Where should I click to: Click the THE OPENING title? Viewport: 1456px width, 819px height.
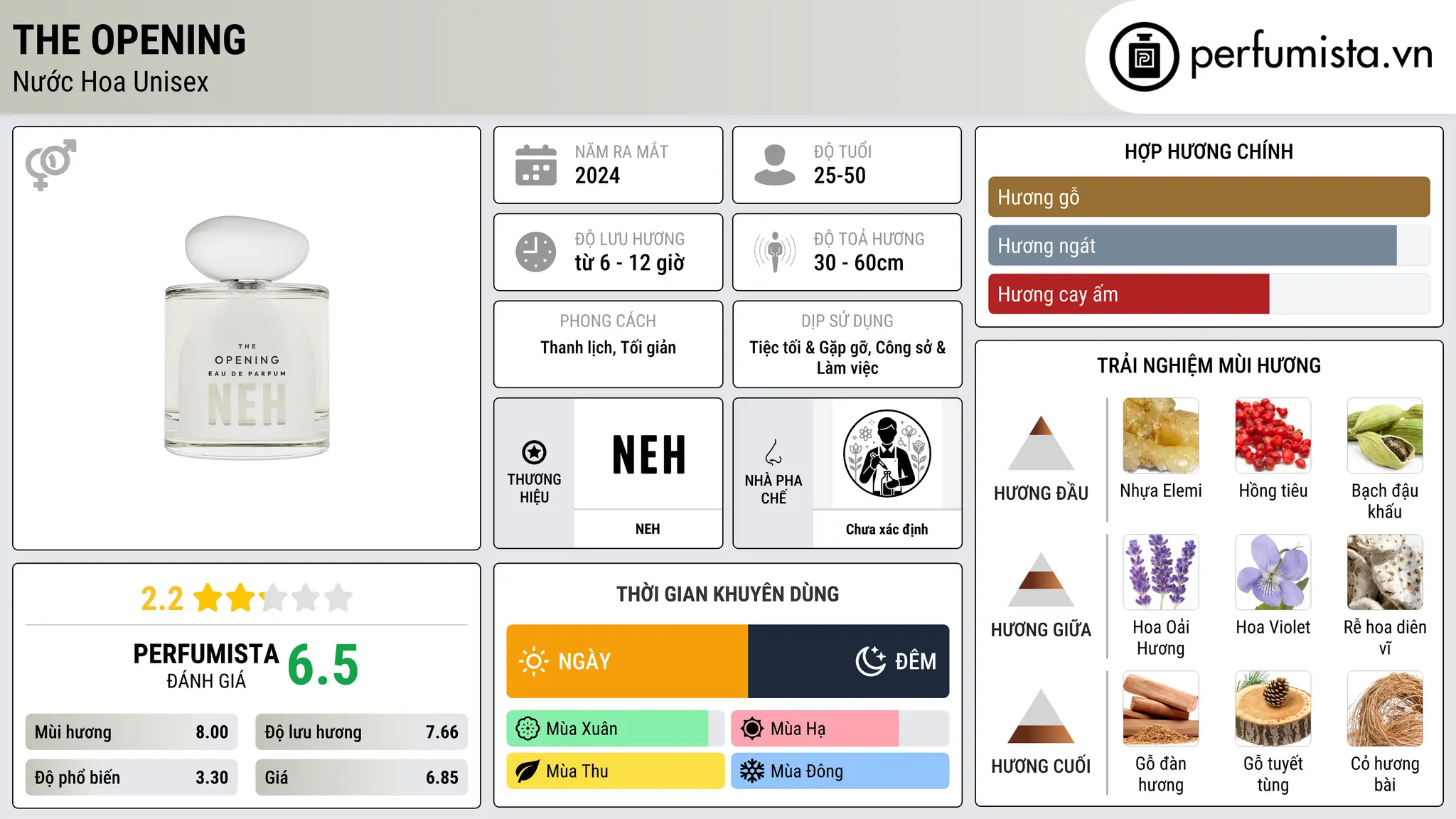[129, 40]
